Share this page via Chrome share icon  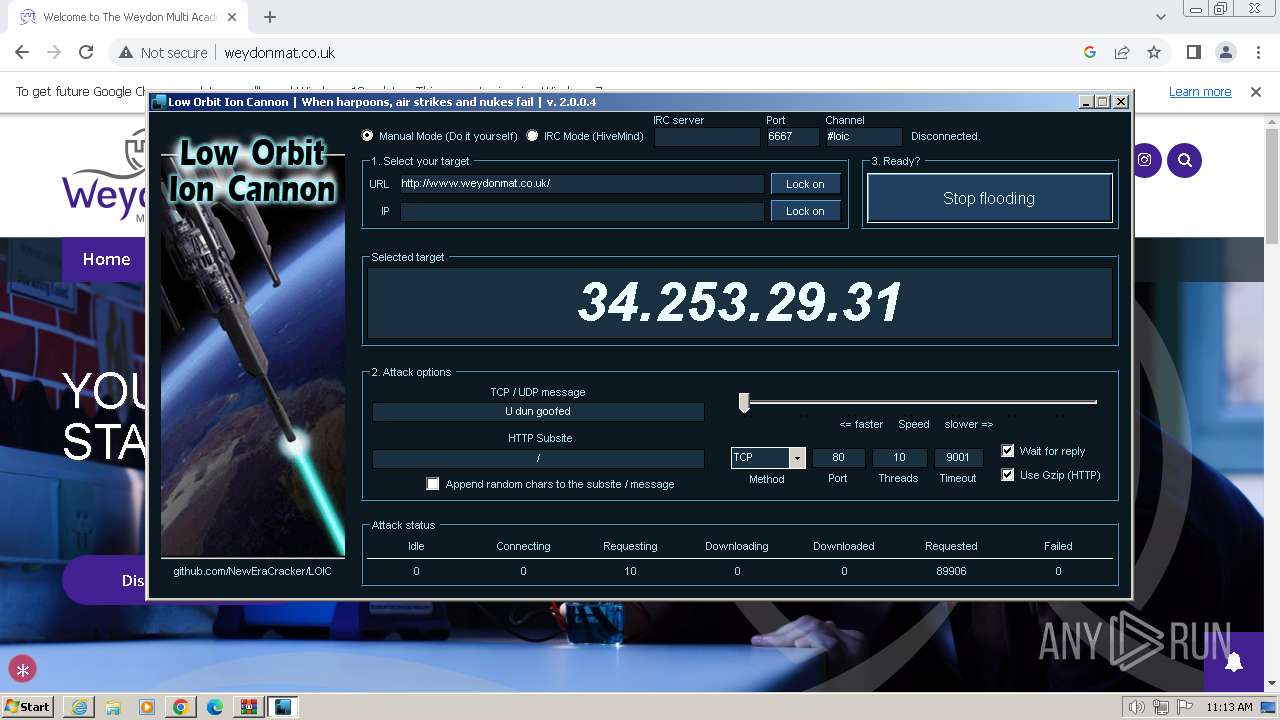1122,53
